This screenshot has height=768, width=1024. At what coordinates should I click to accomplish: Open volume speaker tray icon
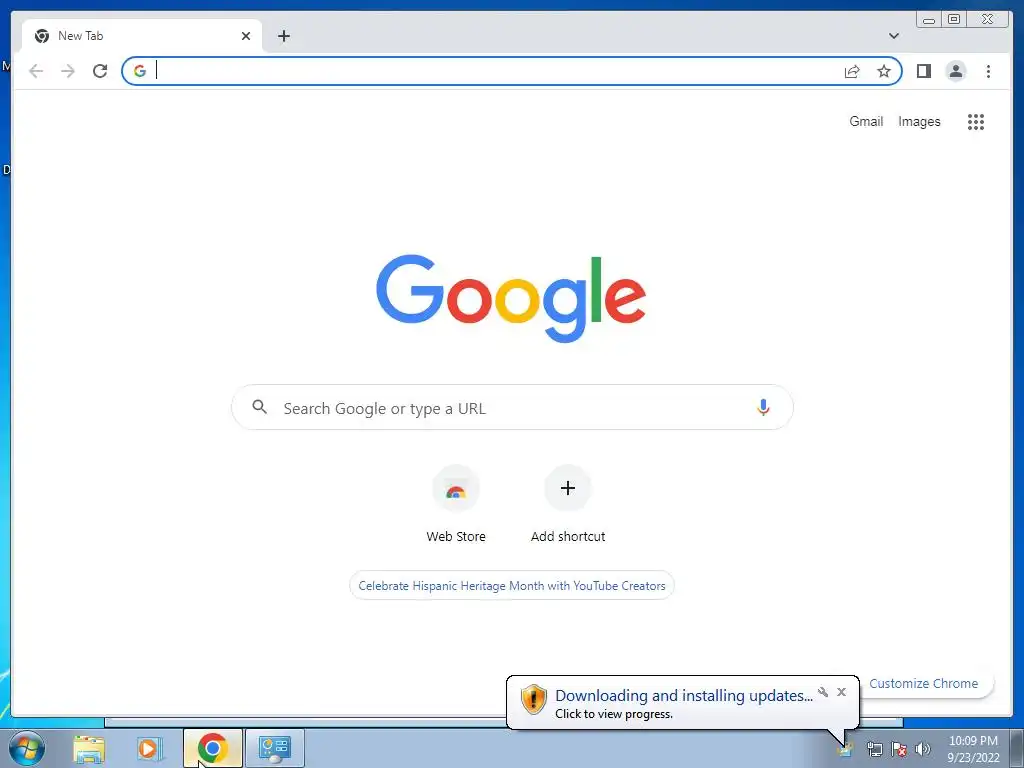(x=923, y=749)
